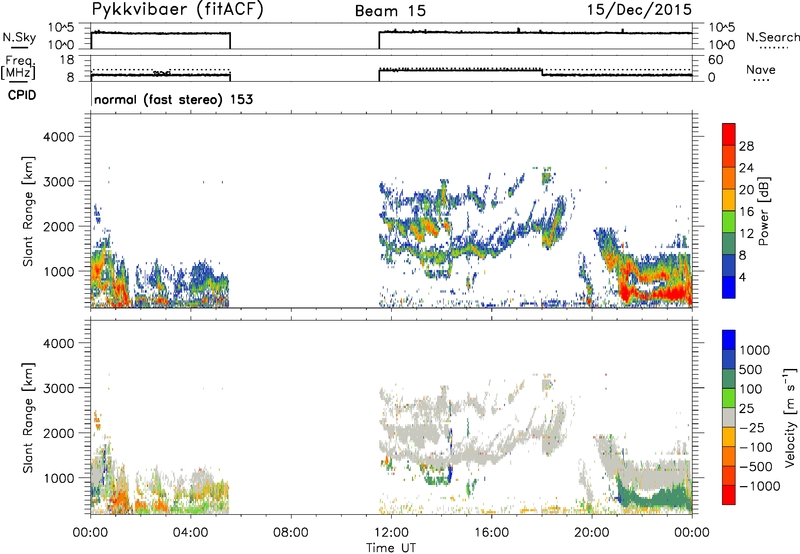Click the 'N.Search' legend label

pyautogui.click(x=772, y=37)
